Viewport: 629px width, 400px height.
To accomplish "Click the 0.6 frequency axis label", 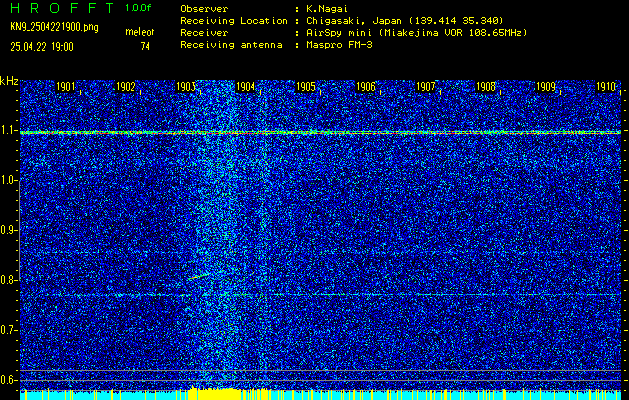I will tap(8, 380).
